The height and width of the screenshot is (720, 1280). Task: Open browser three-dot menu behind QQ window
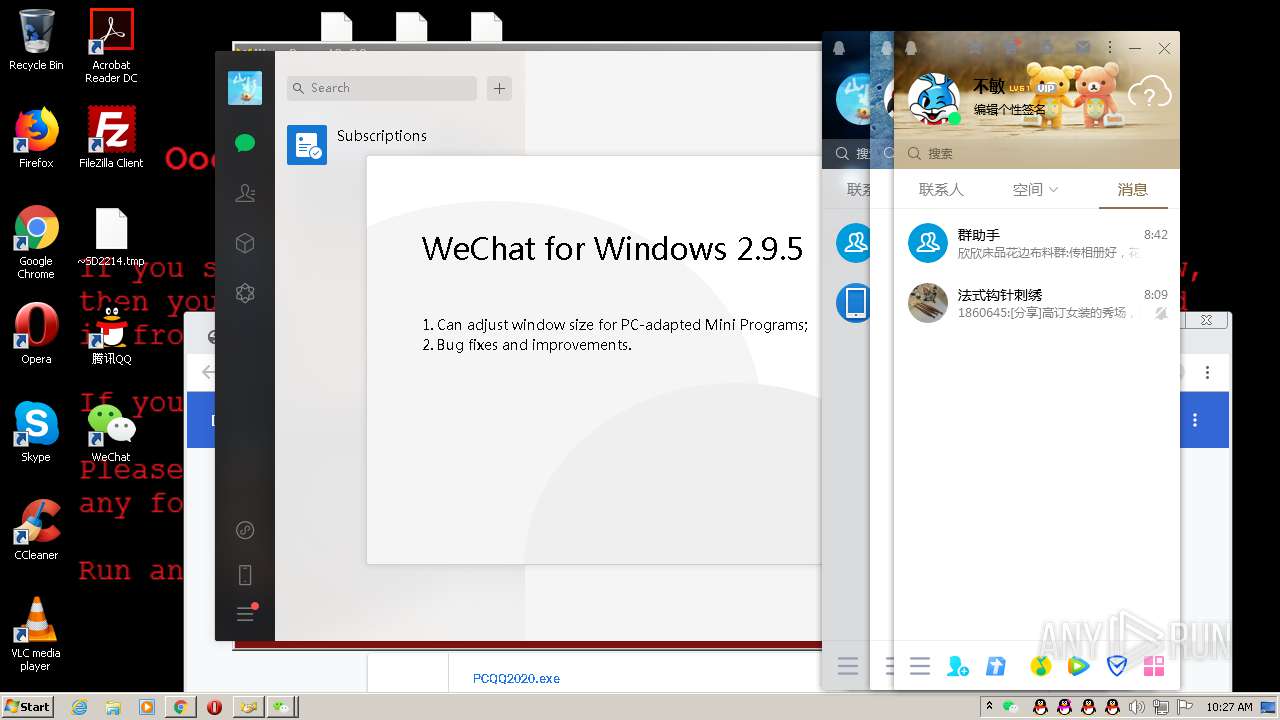[x=1207, y=372]
